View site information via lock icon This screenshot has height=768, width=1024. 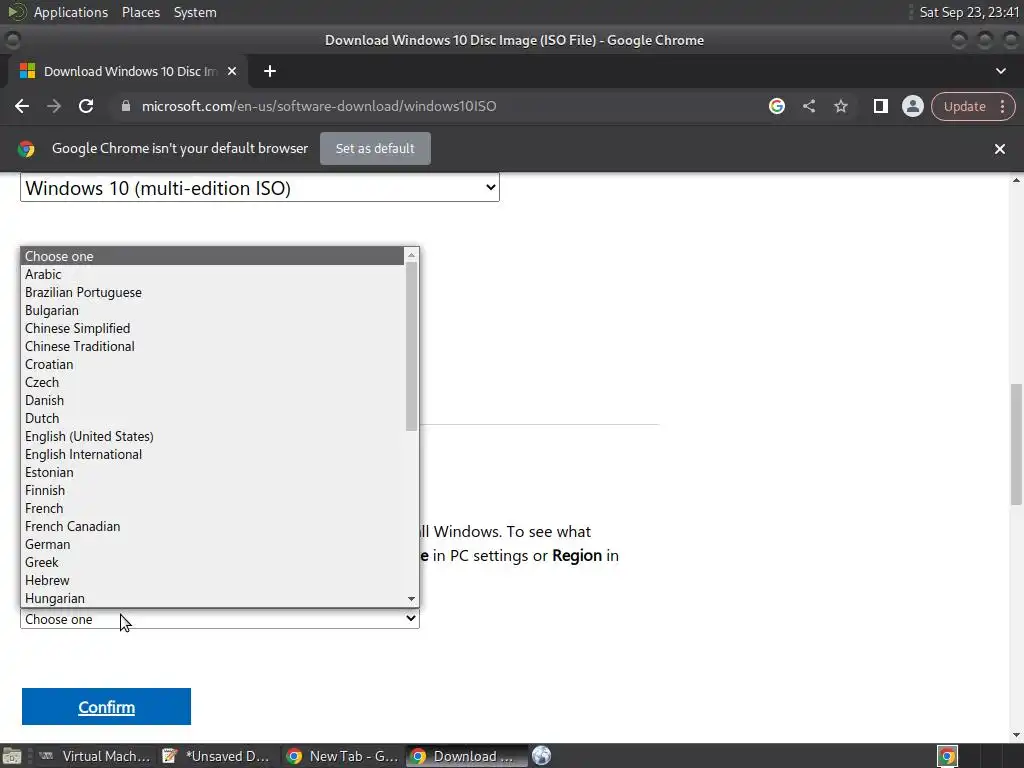[x=126, y=106]
